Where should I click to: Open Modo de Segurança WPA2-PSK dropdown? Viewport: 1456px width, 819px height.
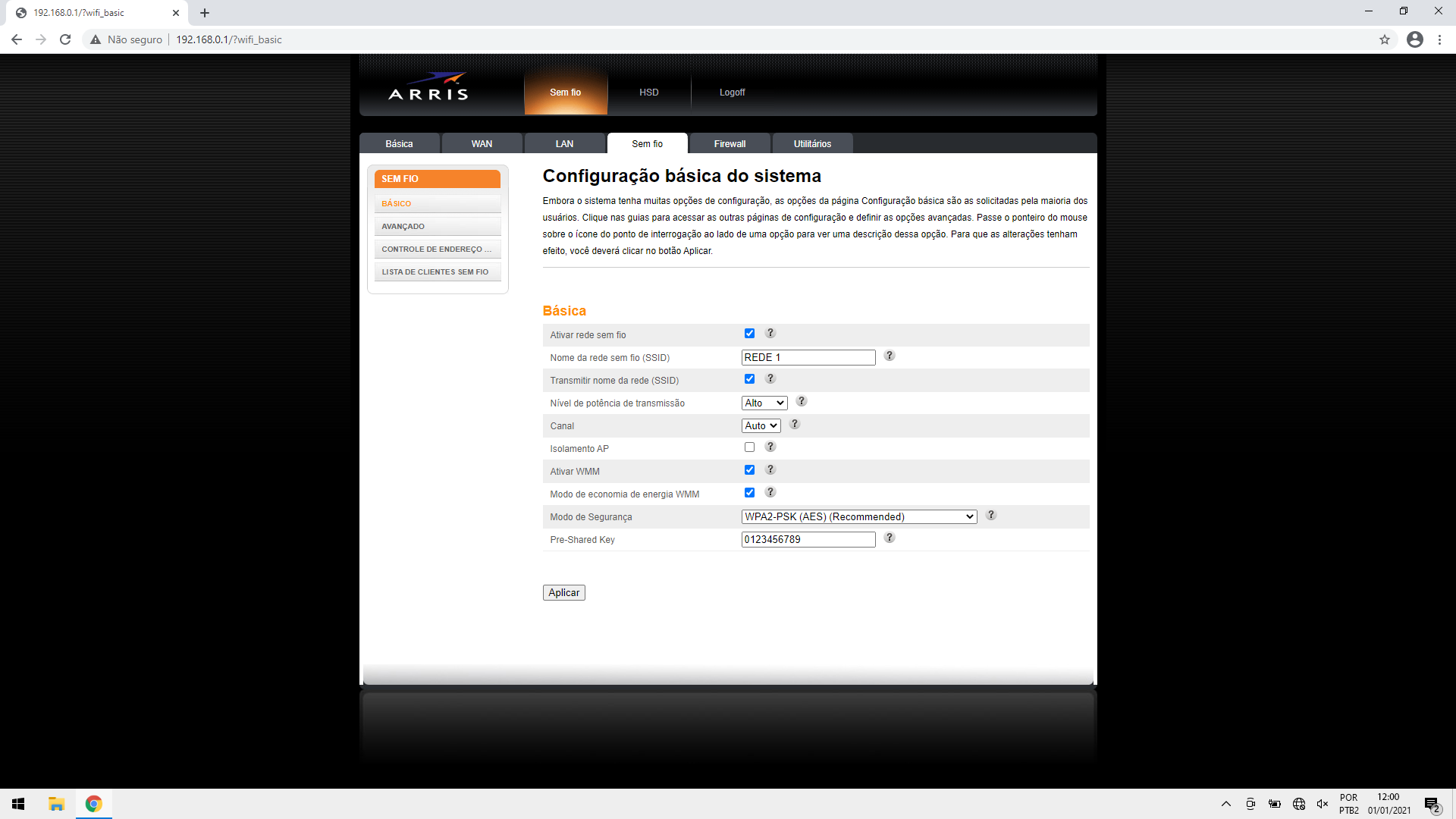click(859, 516)
